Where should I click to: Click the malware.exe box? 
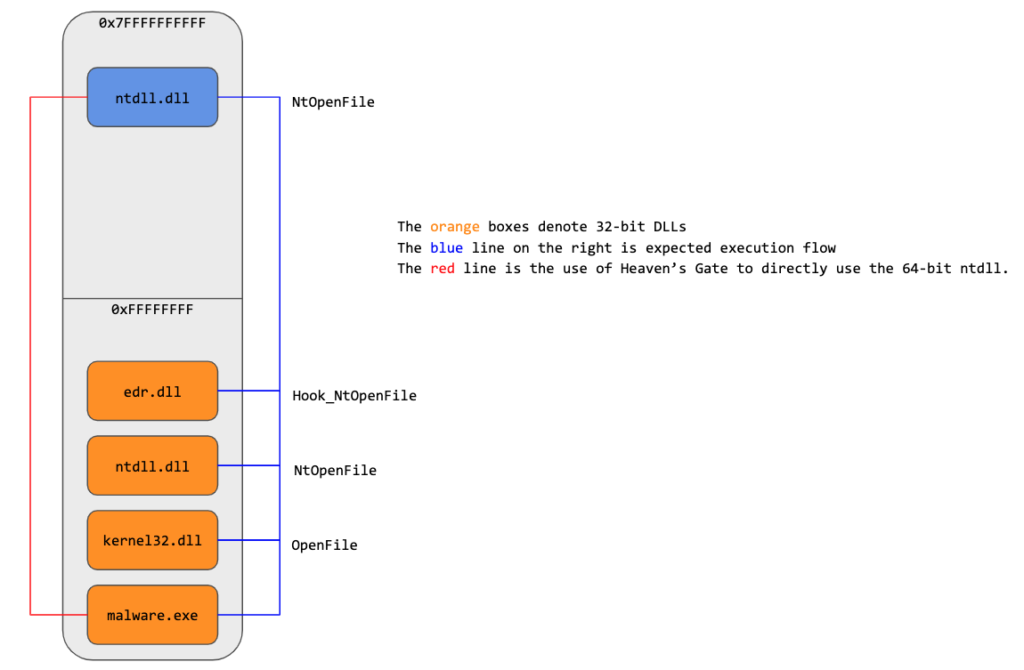(152, 615)
